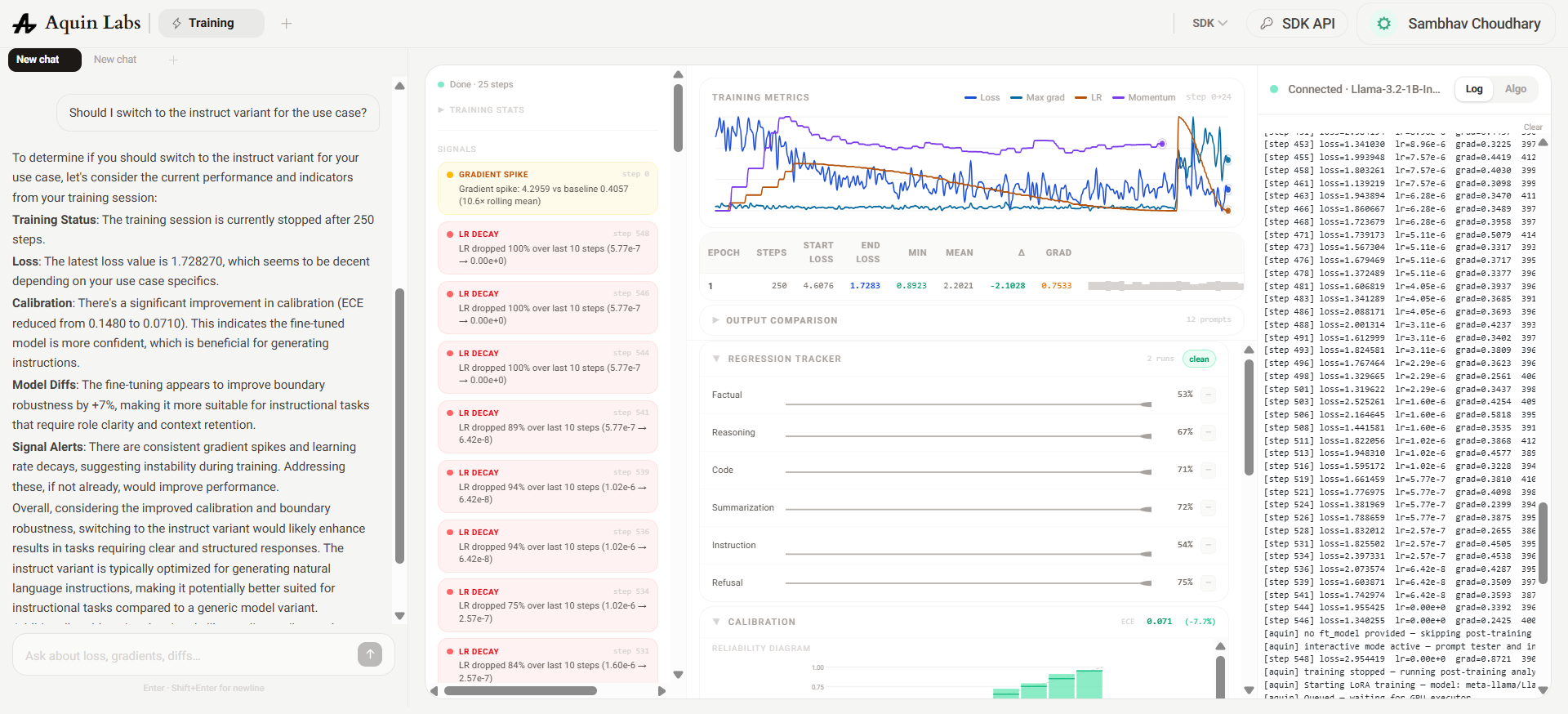
Task: Click the signals panel horizontal scrollbar thumb
Action: [519, 691]
